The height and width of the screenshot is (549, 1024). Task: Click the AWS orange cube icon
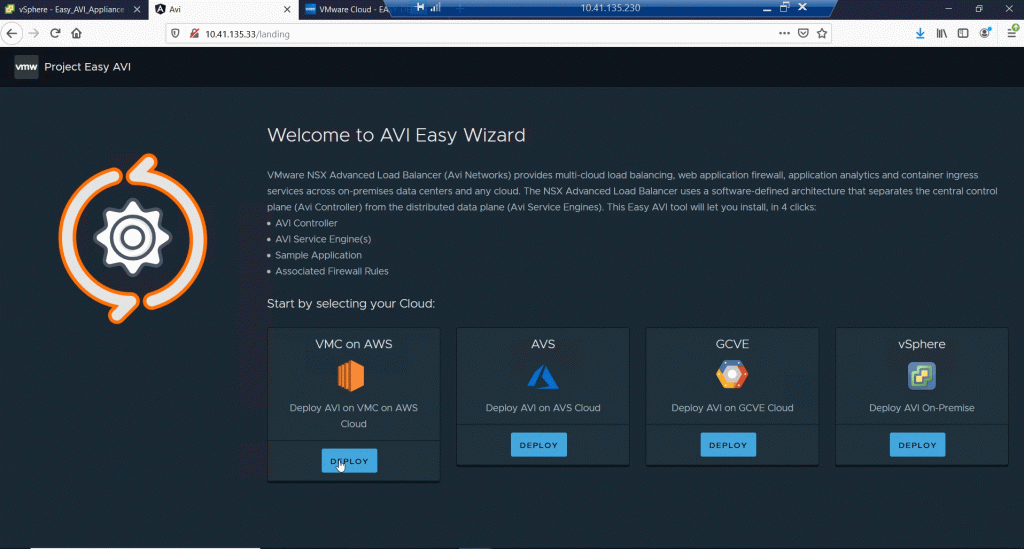point(351,377)
